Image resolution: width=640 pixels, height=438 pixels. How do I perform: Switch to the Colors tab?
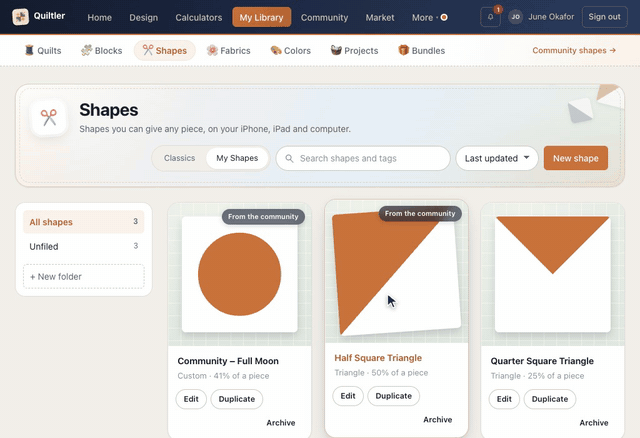(x=291, y=51)
